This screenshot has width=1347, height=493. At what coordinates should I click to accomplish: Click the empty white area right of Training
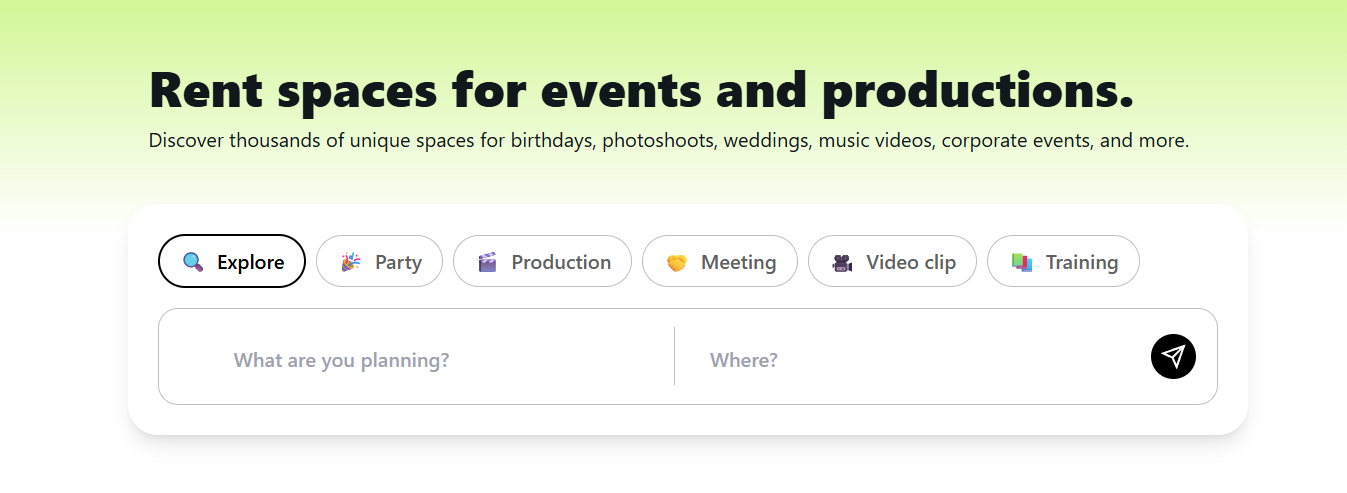point(1190,262)
